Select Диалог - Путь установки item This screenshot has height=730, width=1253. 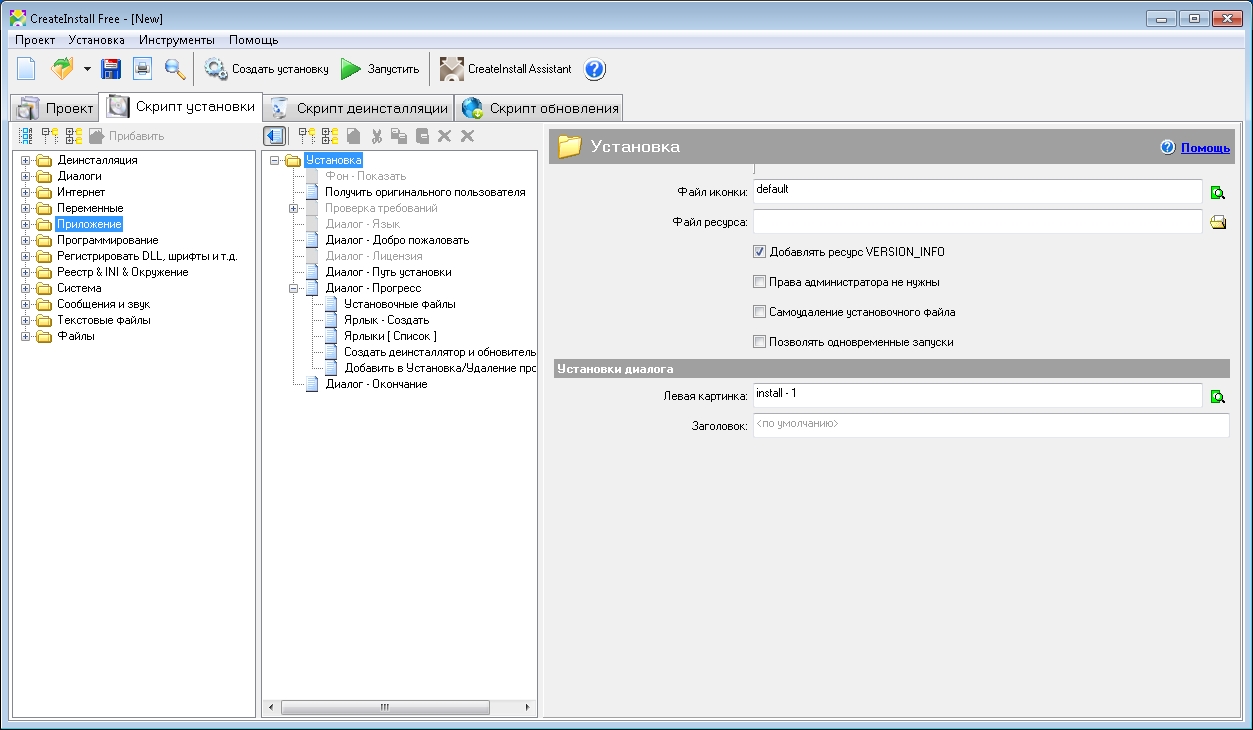click(388, 272)
